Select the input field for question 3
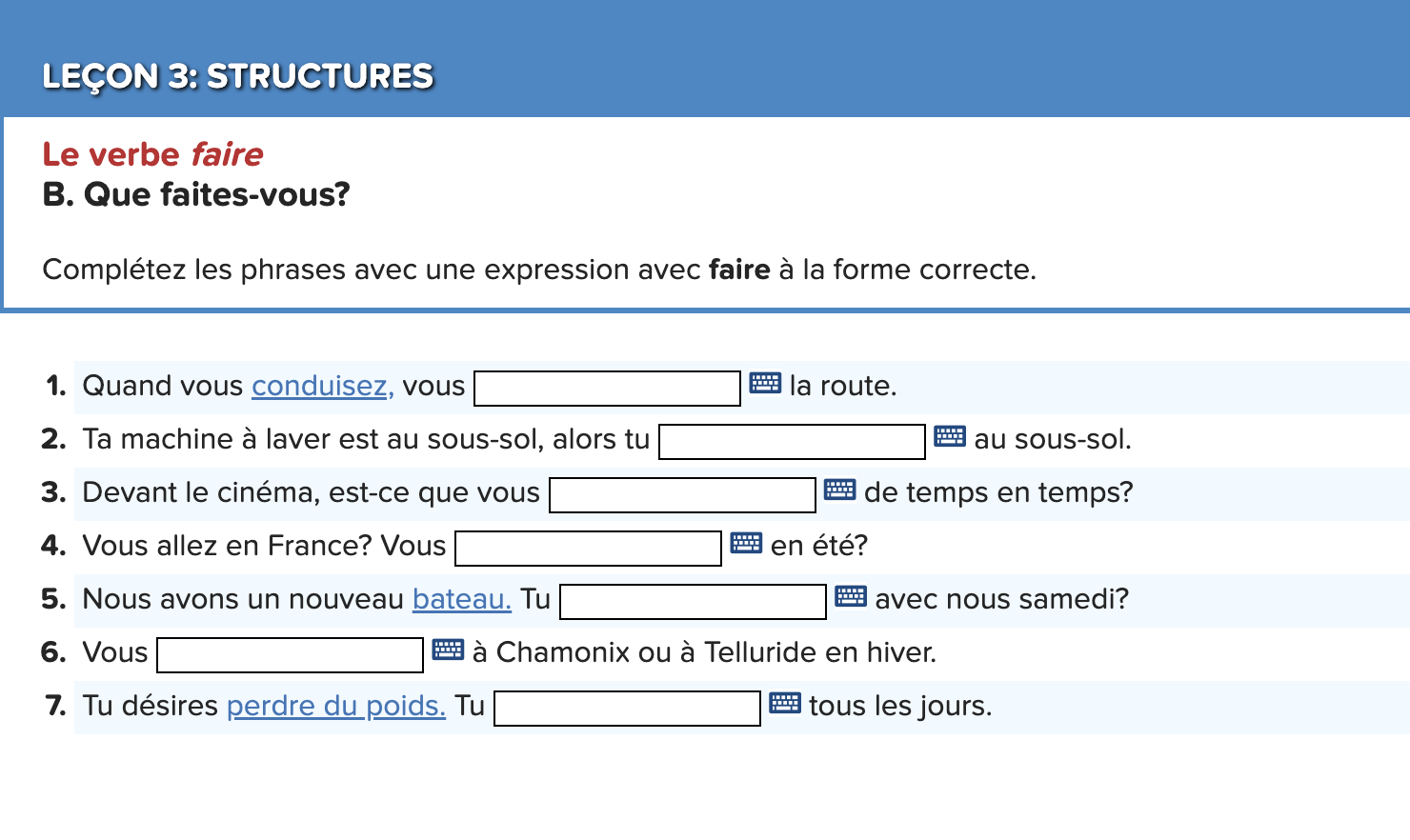Image resolution: width=1410 pixels, height=840 pixels. click(681, 494)
